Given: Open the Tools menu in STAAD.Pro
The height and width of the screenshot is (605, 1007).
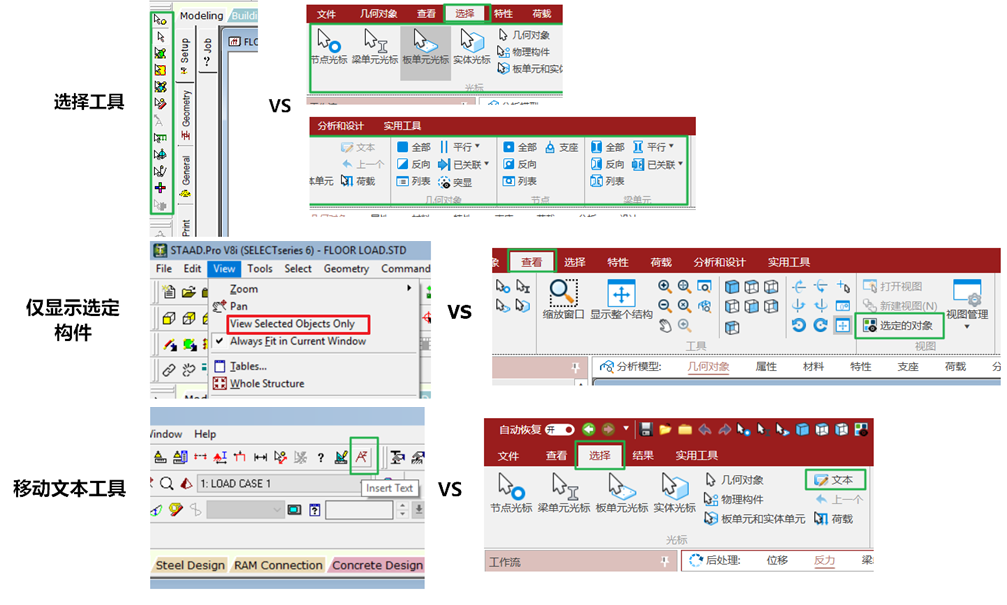Looking at the screenshot, I should (259, 268).
